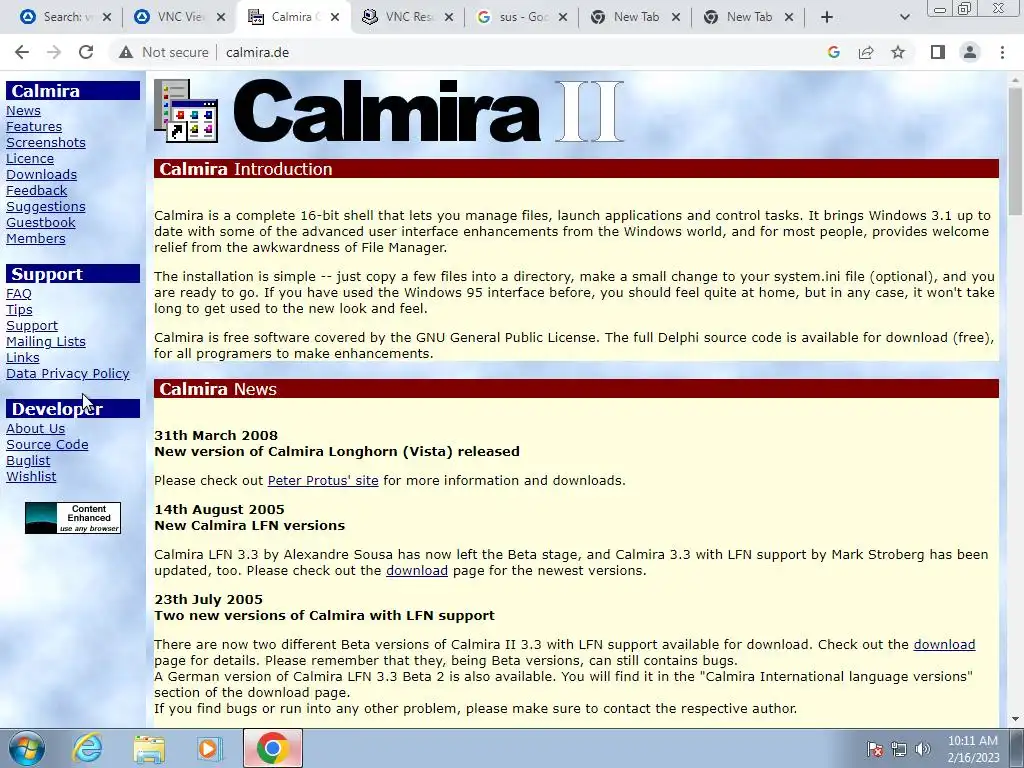Image resolution: width=1024 pixels, height=768 pixels.
Task: Open a new tab with the plus button
Action: point(827,17)
